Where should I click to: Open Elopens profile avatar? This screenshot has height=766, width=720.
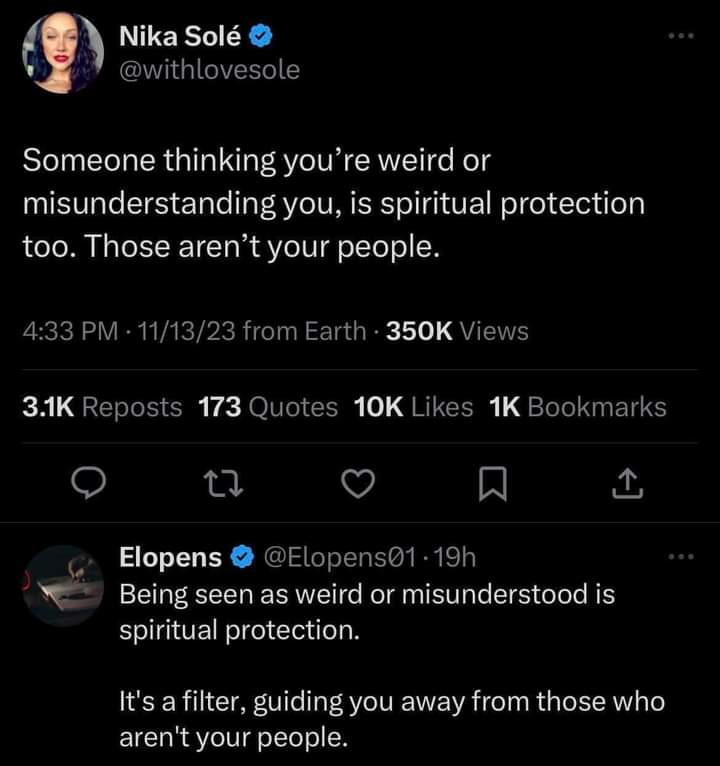tap(62, 586)
